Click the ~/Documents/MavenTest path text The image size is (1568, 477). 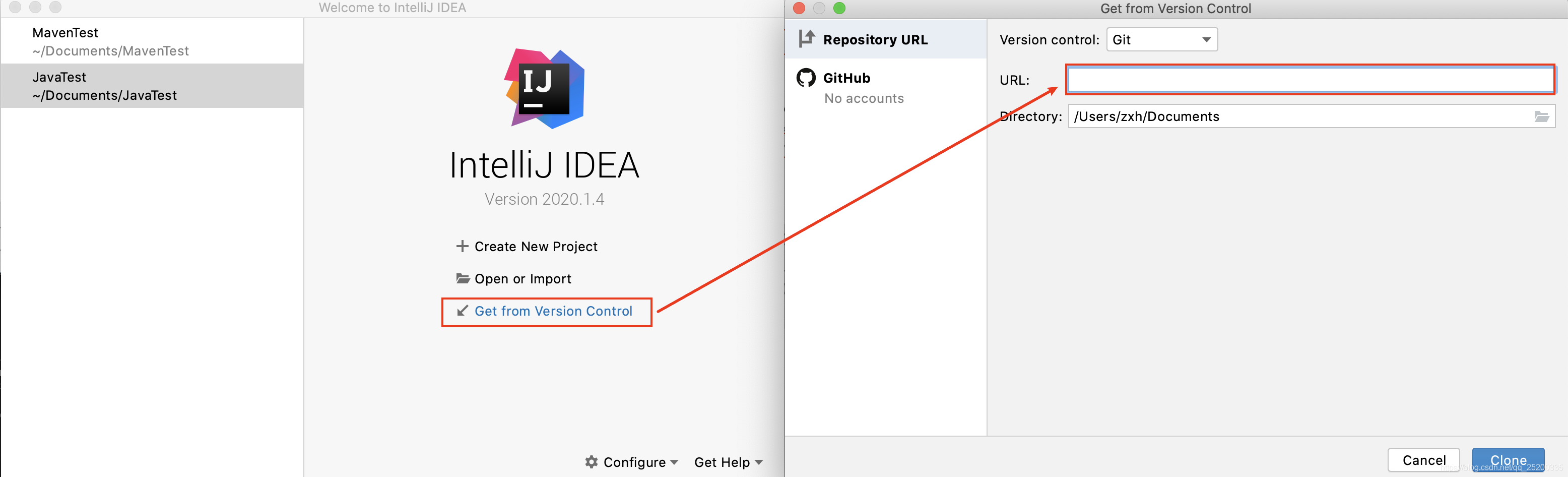pos(111,51)
